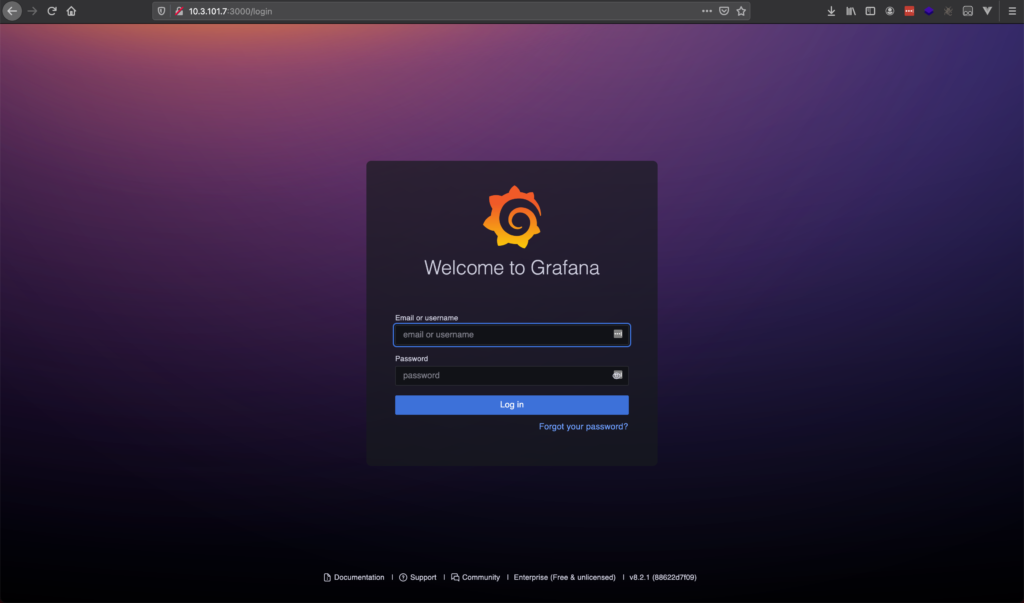Click the purple extension icon in toolbar
The width and height of the screenshot is (1024, 603).
coord(929,11)
